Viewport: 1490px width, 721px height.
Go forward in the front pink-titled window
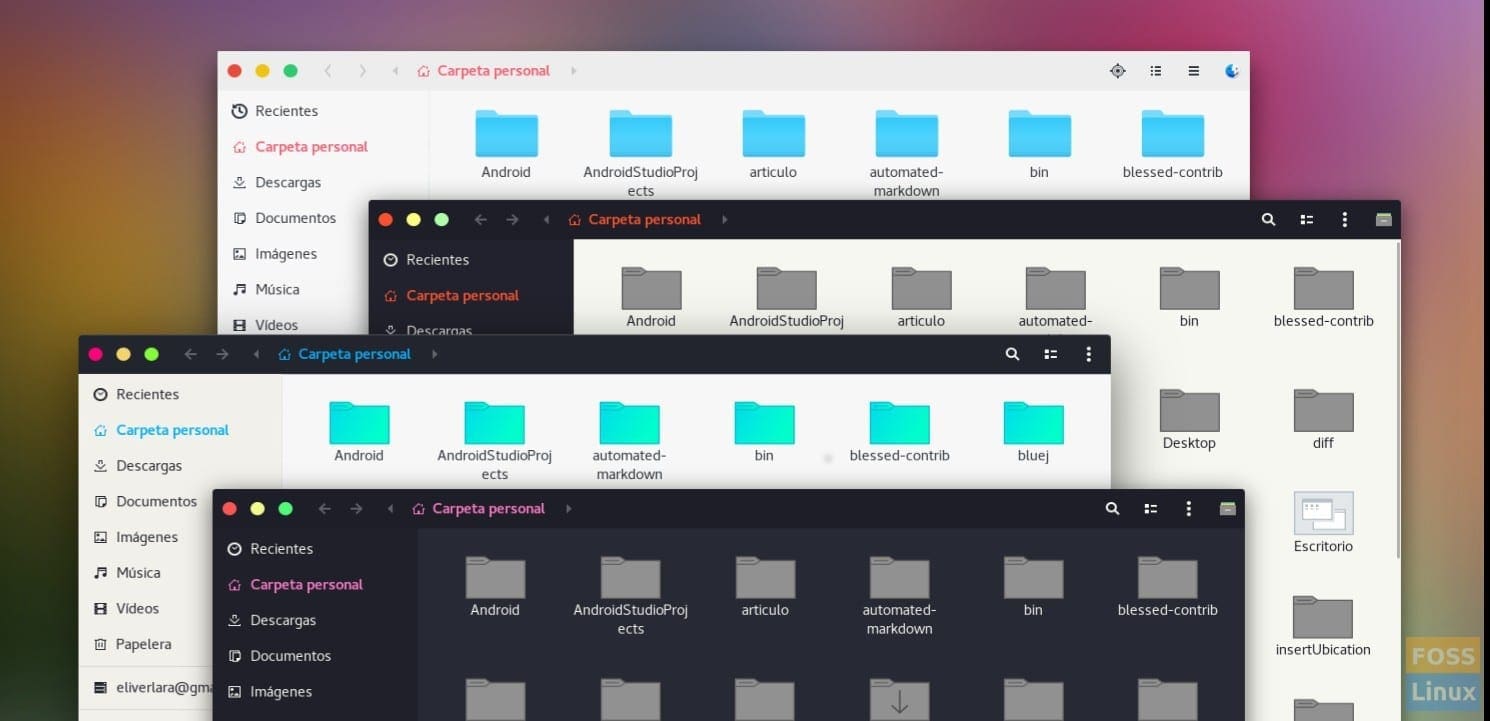[356, 508]
